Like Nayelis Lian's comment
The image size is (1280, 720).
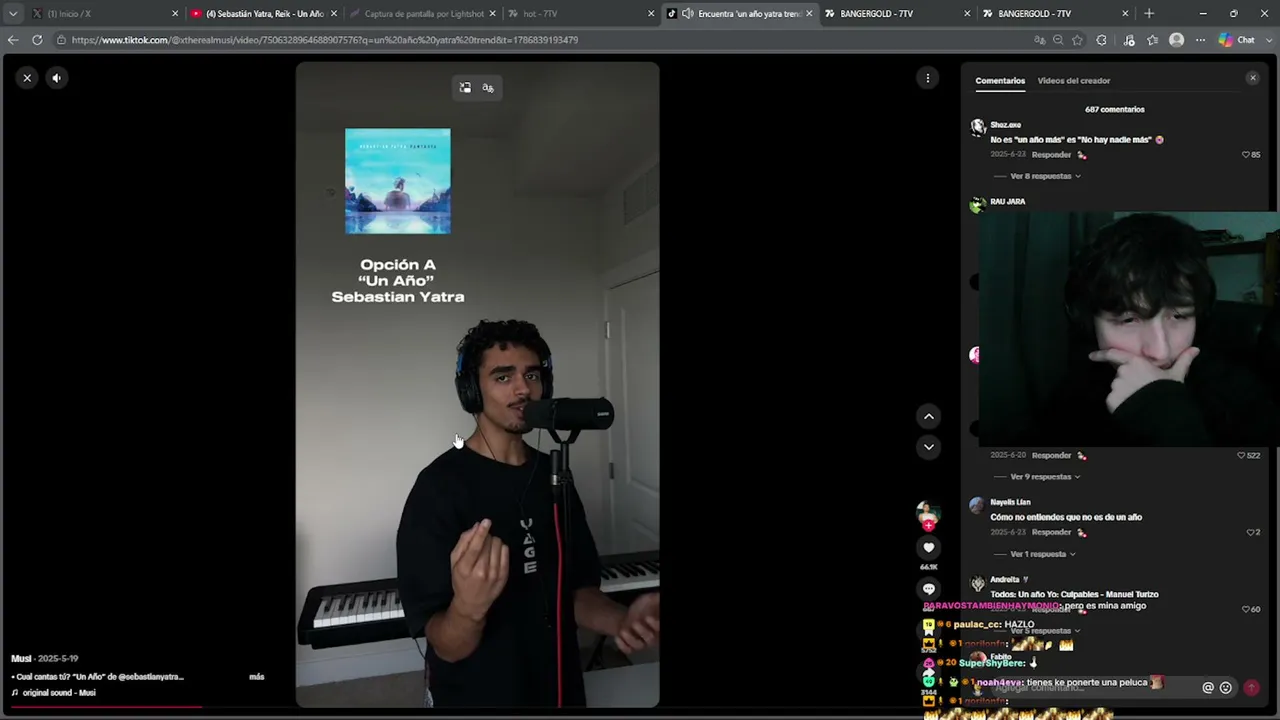point(1249,532)
